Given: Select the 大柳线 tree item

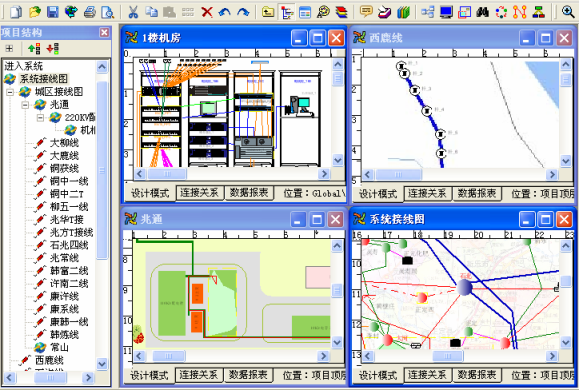Looking at the screenshot, I should (x=64, y=143).
